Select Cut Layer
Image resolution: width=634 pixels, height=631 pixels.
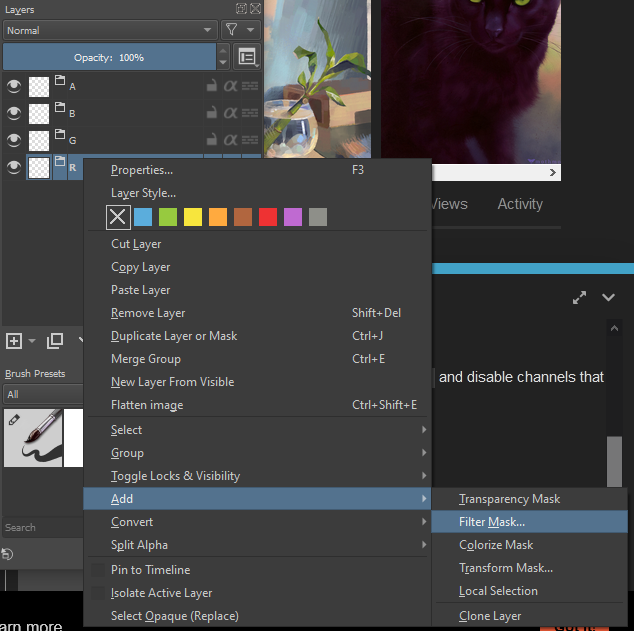click(258, 244)
